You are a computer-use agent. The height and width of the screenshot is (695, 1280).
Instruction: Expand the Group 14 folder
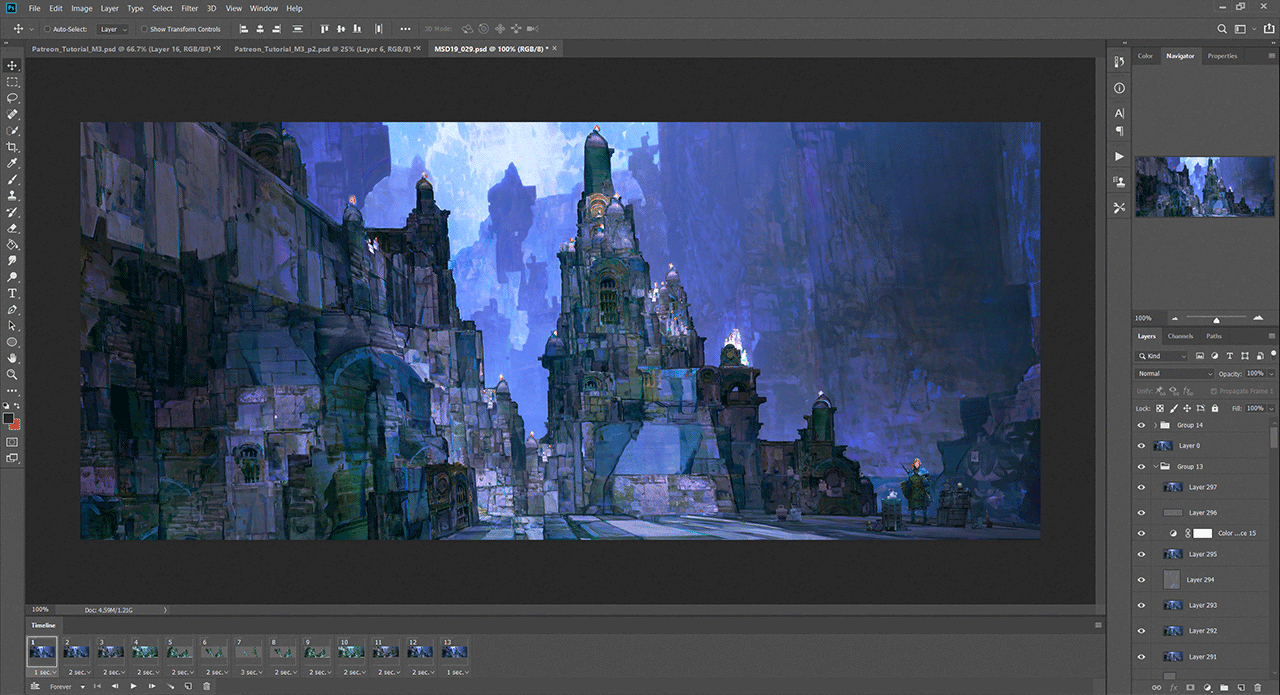tap(1155, 425)
